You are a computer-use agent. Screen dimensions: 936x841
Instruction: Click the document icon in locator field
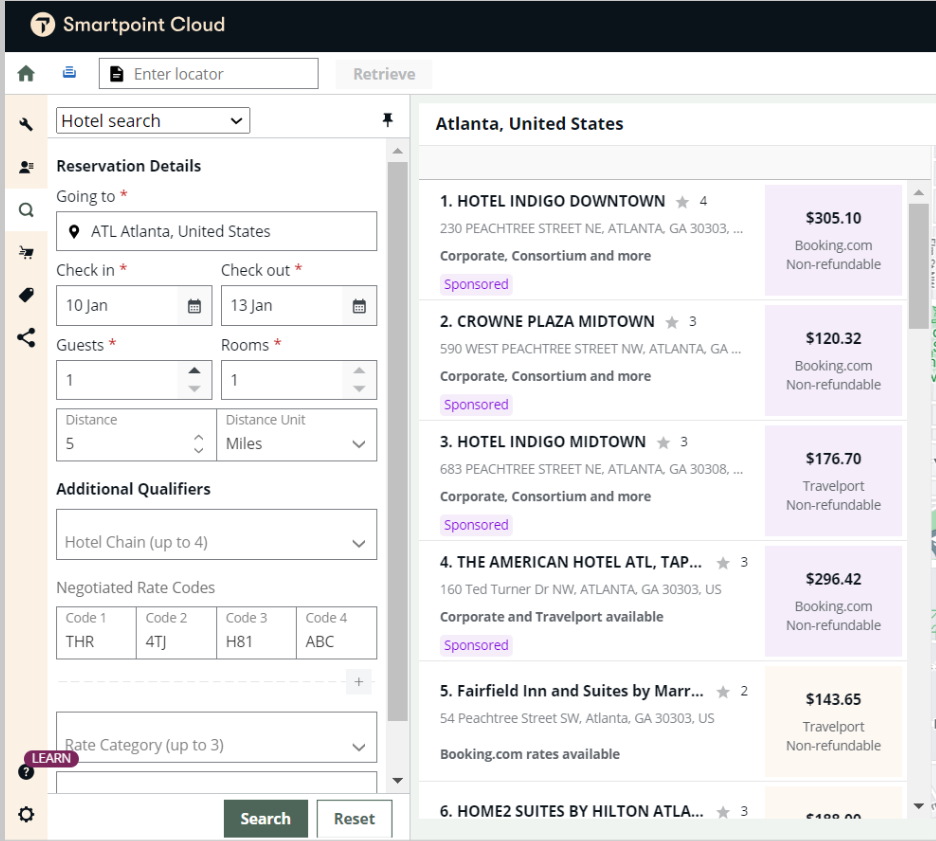(117, 74)
